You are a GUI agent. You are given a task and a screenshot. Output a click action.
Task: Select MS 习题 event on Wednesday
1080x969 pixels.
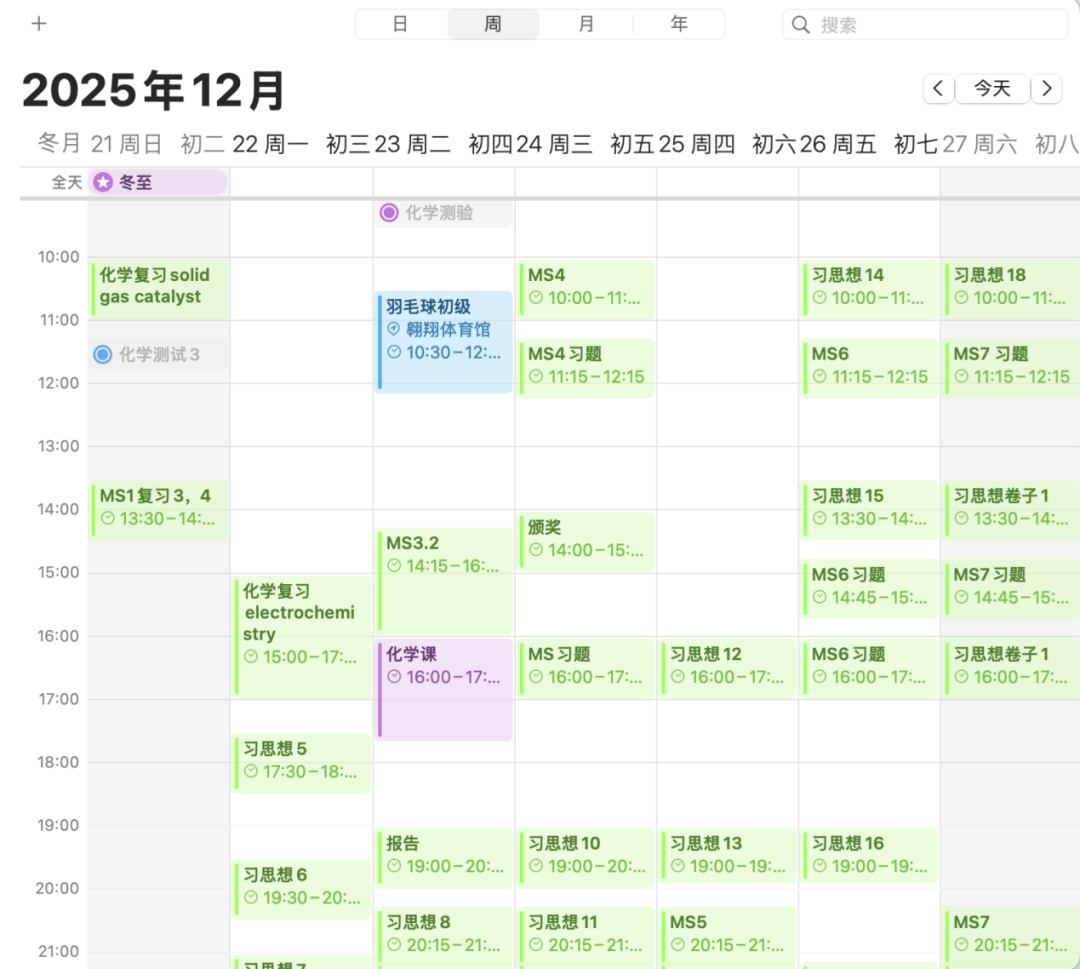pyautogui.click(x=585, y=668)
